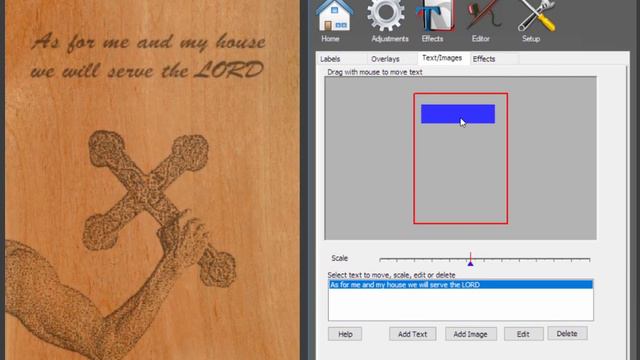Click the Help button
640x360 pixels.
[x=345, y=334]
